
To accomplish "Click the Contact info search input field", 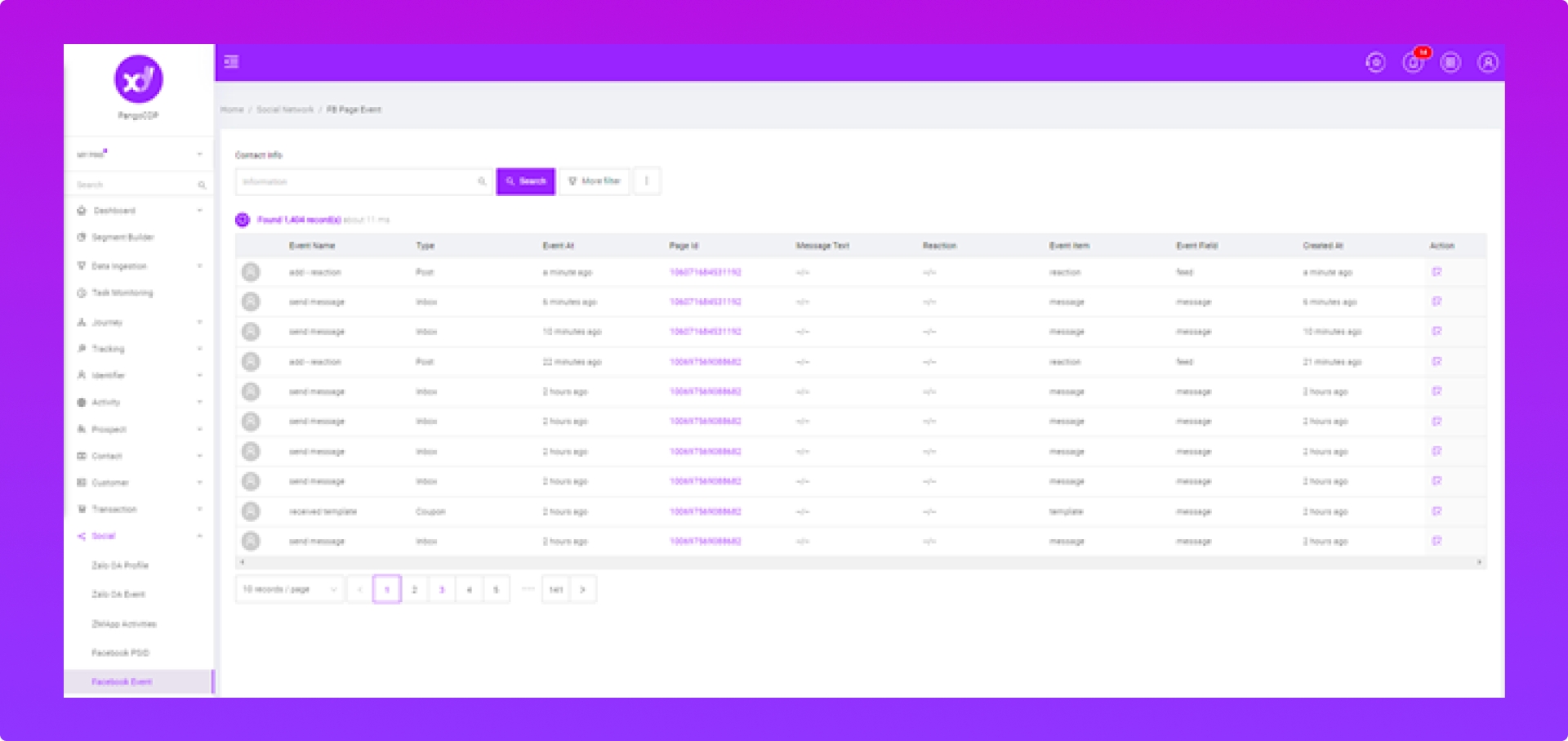I will pos(358,181).
